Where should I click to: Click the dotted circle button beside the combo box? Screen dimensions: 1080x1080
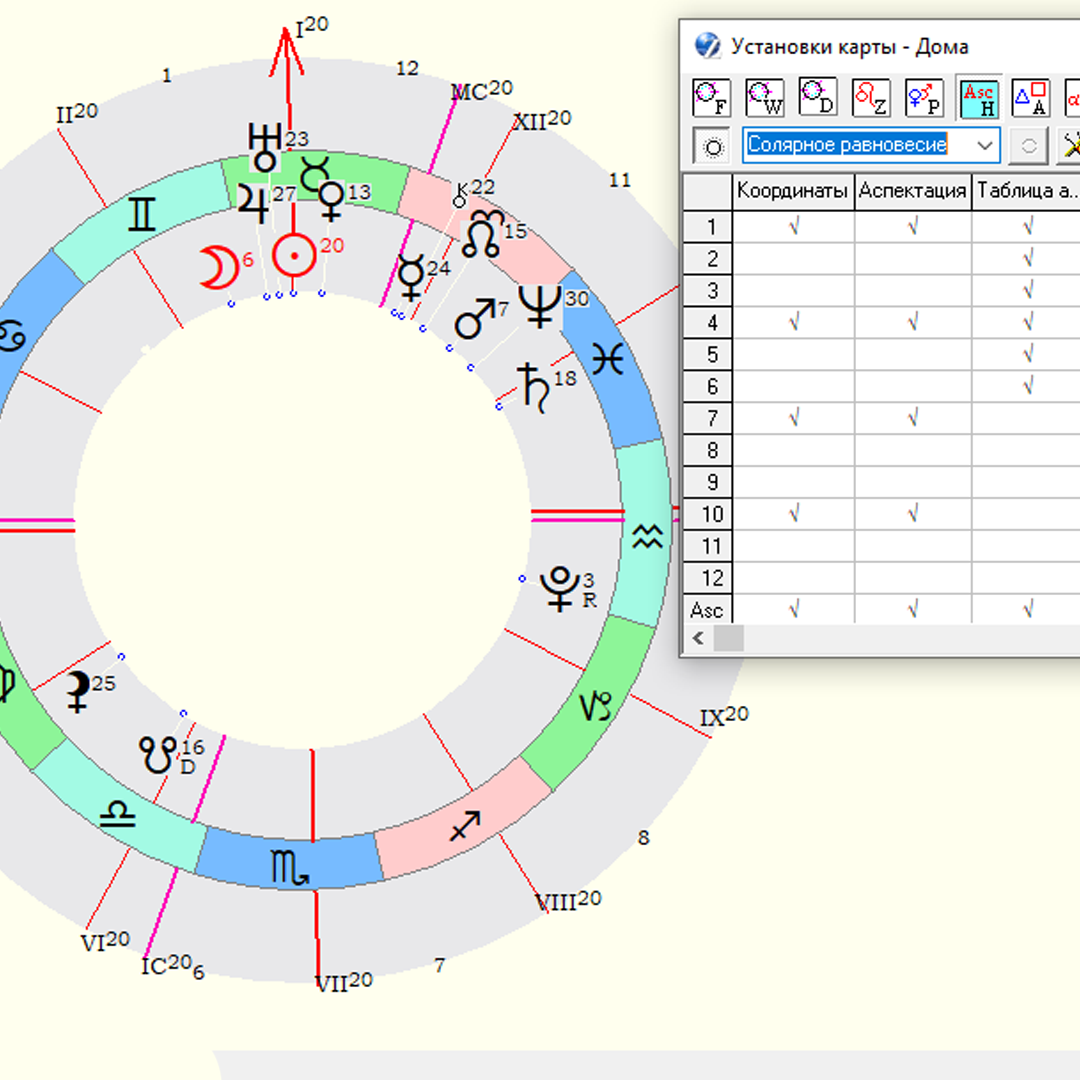pyautogui.click(x=712, y=145)
